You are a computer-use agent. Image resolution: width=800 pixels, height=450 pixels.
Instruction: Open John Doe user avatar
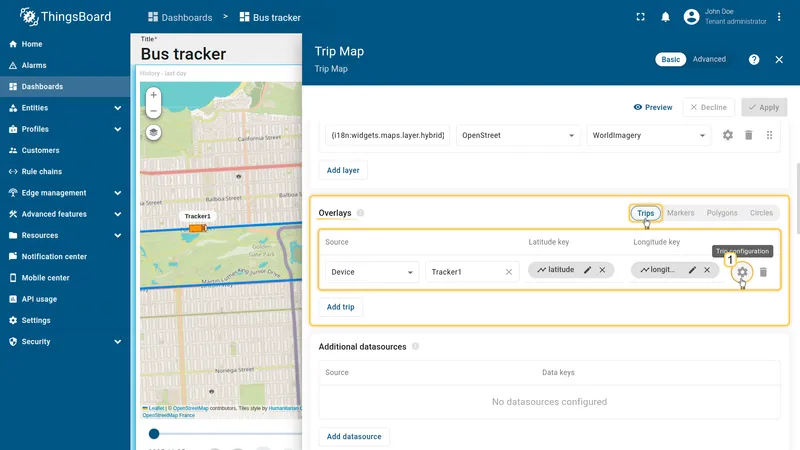tap(691, 17)
